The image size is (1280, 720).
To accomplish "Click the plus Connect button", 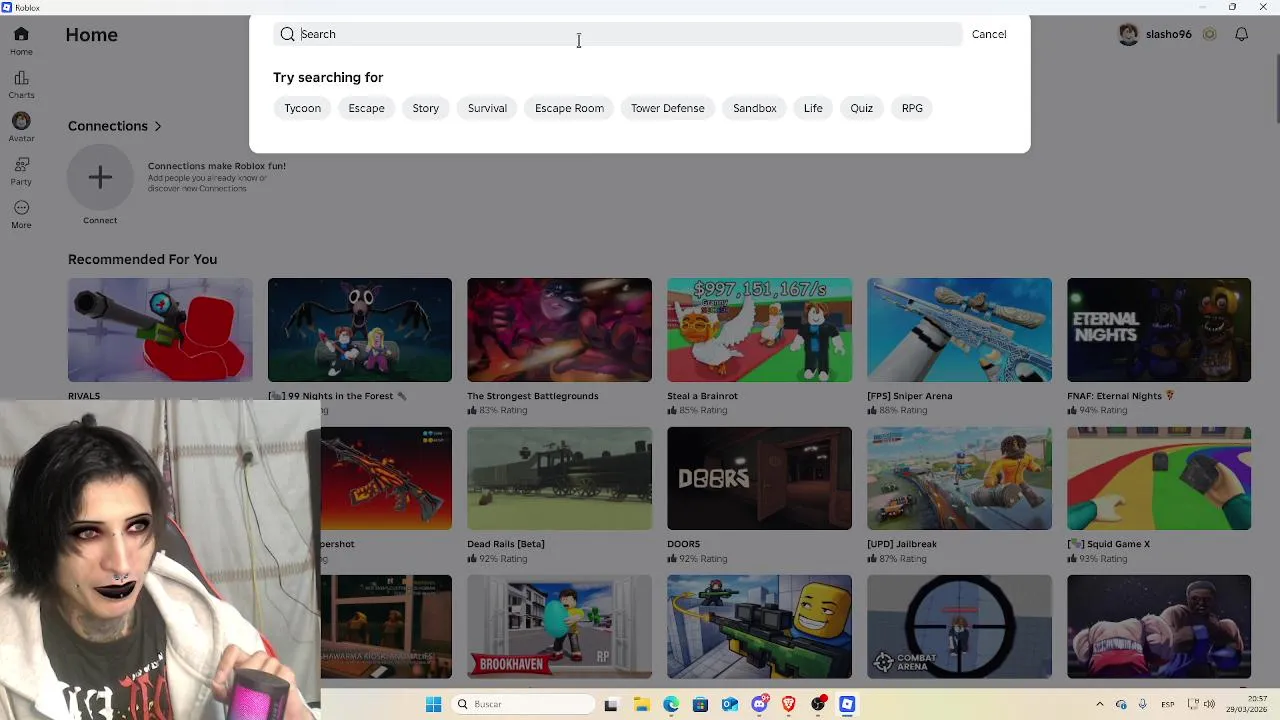I will (x=100, y=178).
